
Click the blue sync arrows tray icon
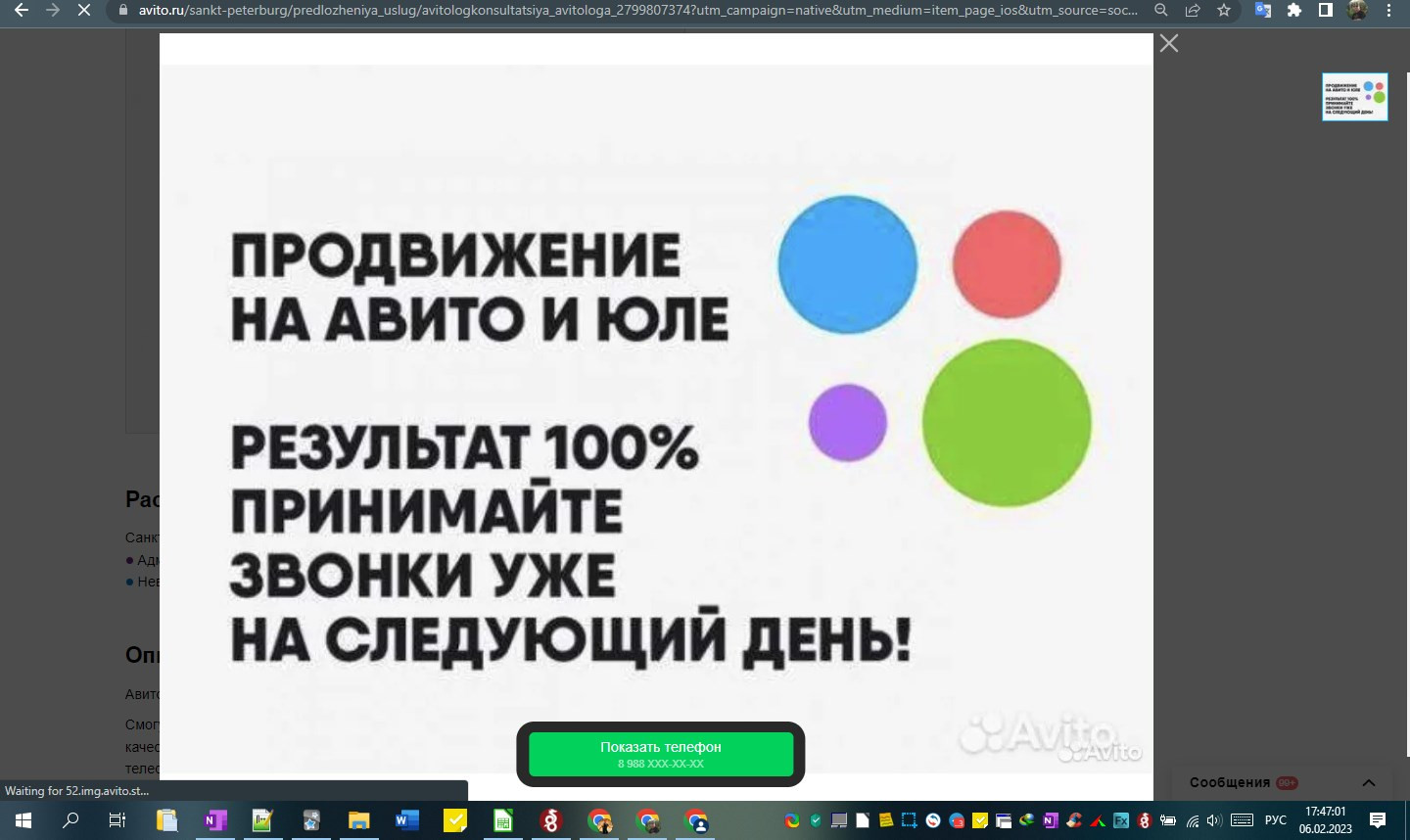point(933,820)
